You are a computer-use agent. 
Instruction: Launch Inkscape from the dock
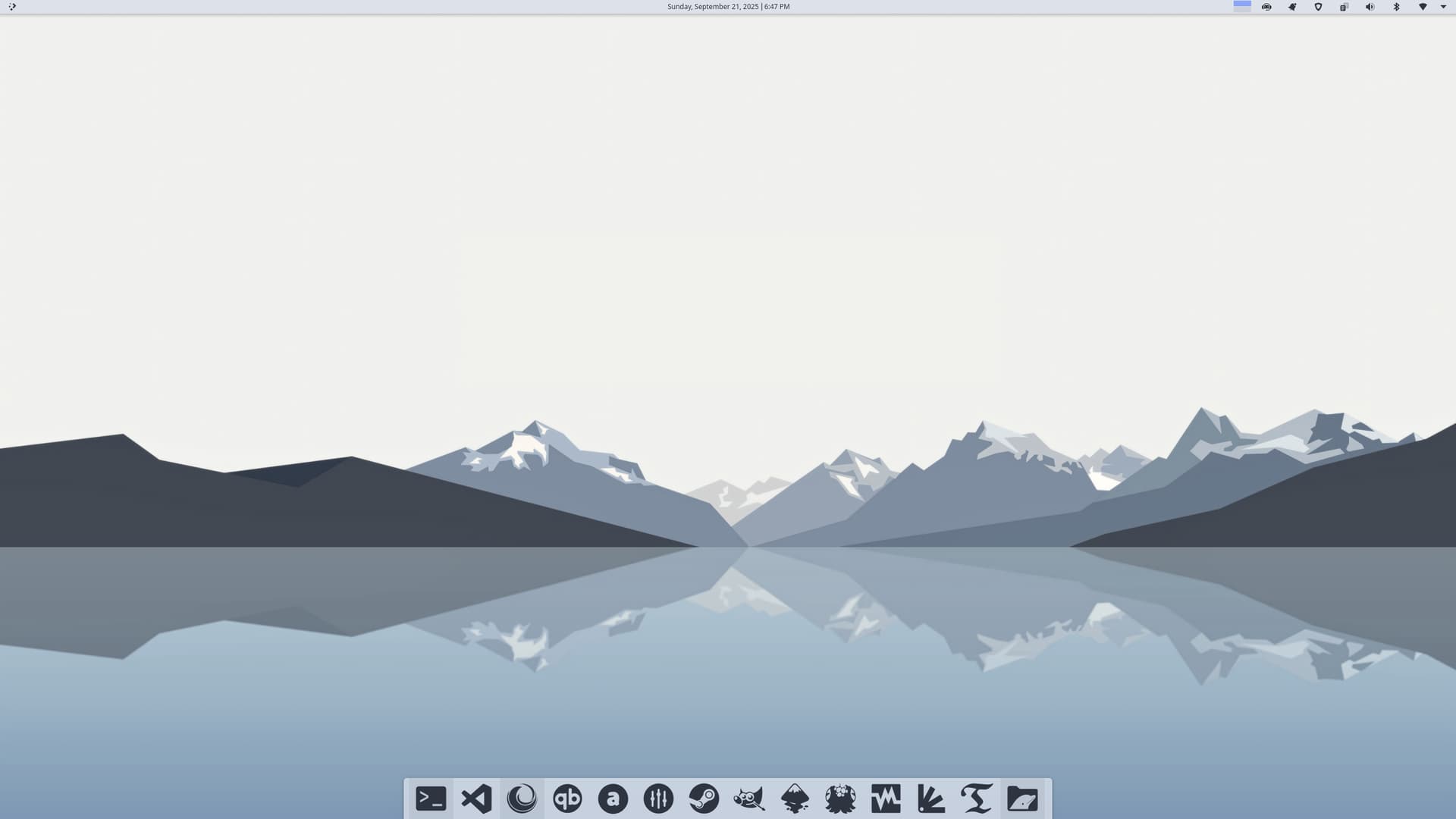(x=795, y=799)
